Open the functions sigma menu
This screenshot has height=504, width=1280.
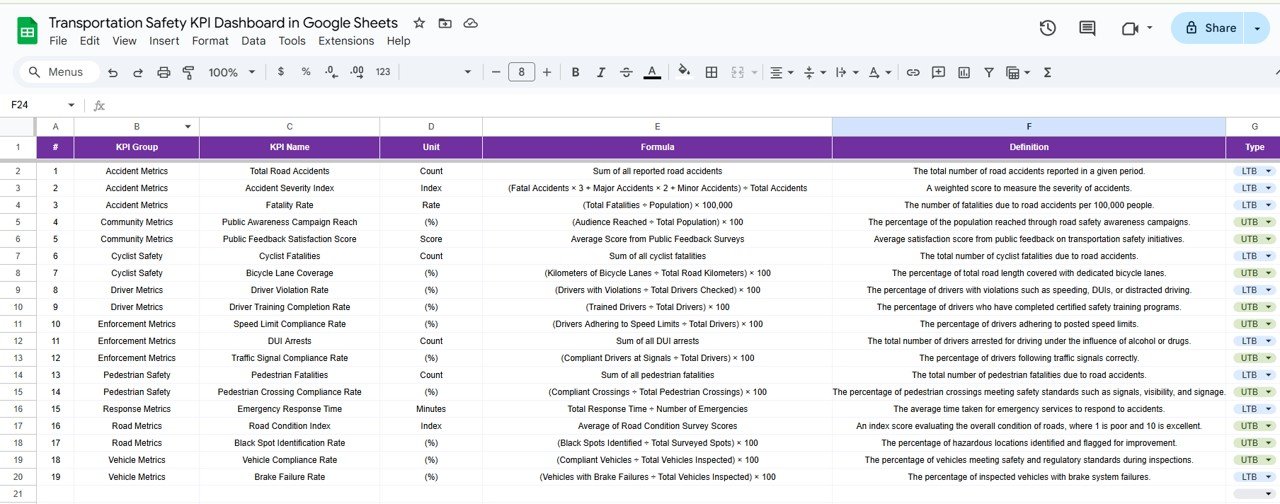click(x=1048, y=72)
